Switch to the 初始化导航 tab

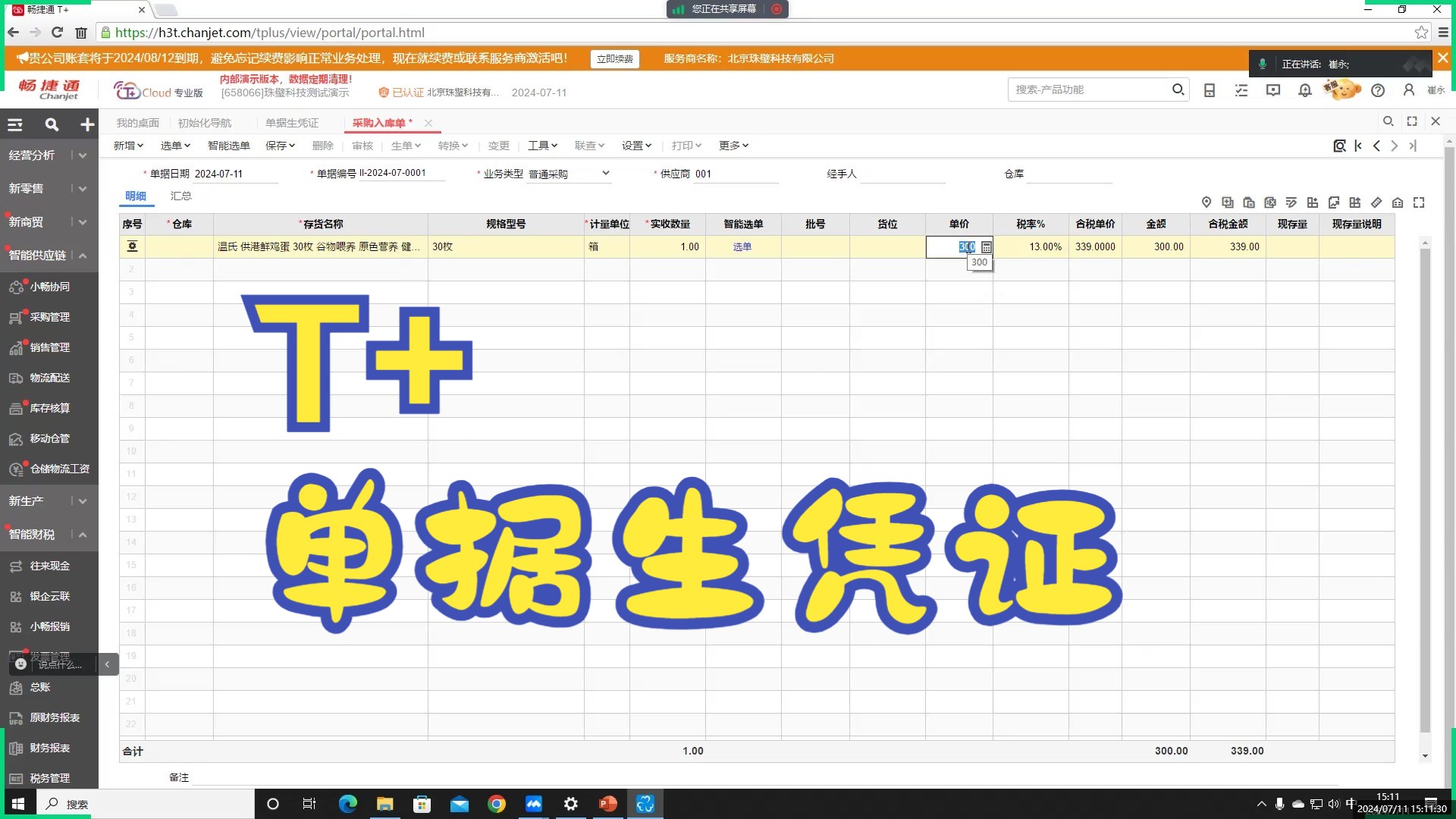(x=205, y=123)
